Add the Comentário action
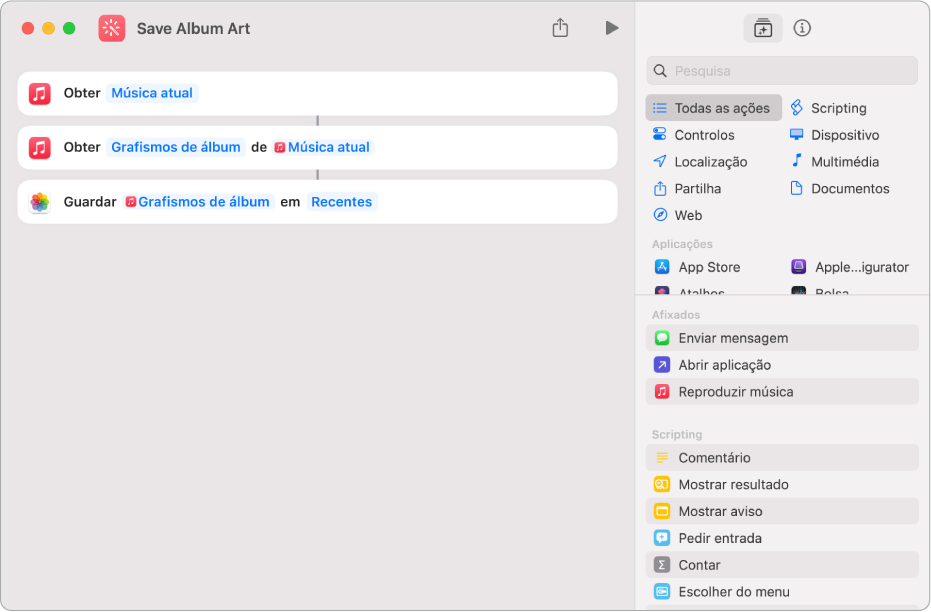Screen dimensions: 931x612 pos(782,458)
